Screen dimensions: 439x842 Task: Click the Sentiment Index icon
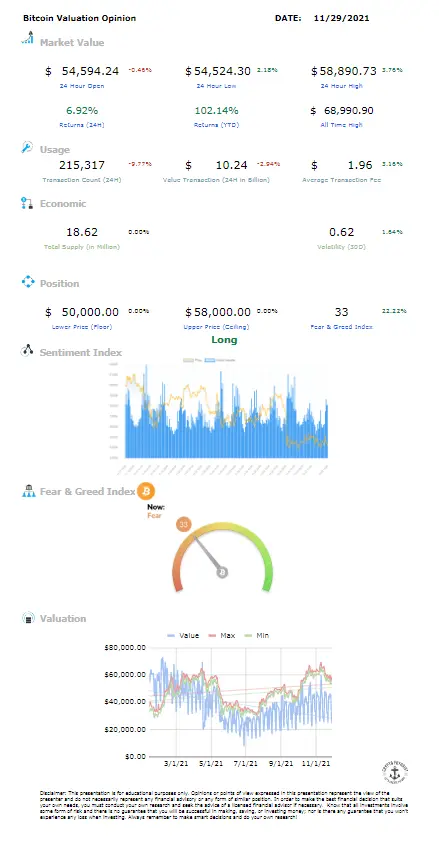27,351
